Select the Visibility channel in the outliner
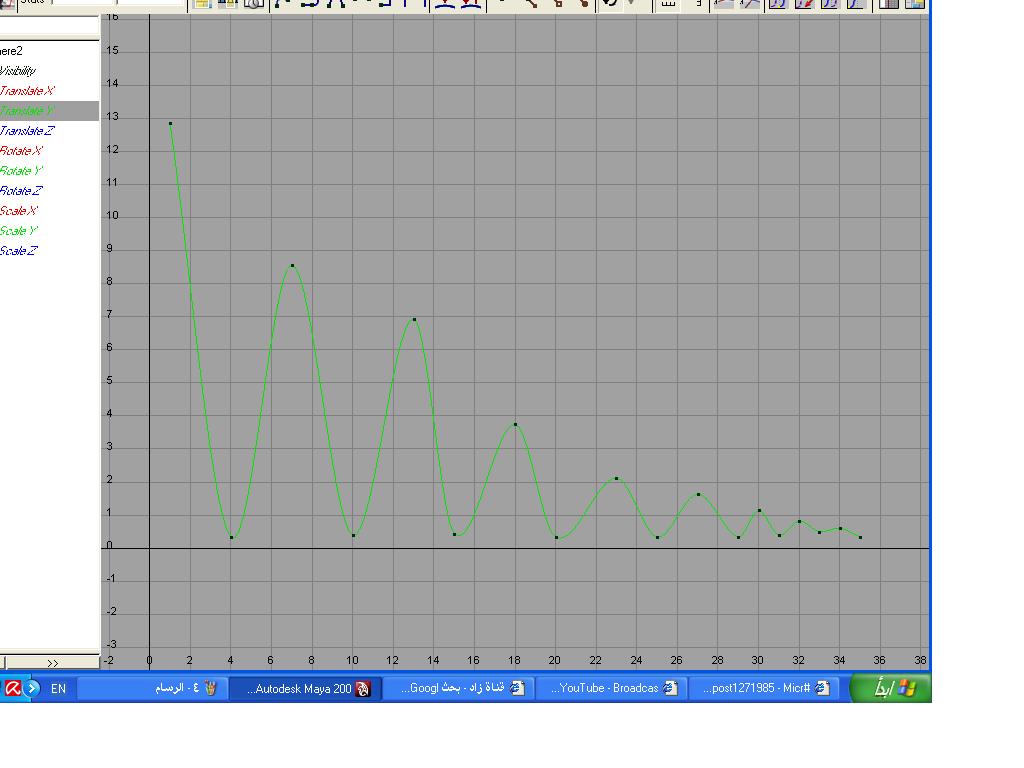This screenshot has height=768, width=1024. coord(18,71)
